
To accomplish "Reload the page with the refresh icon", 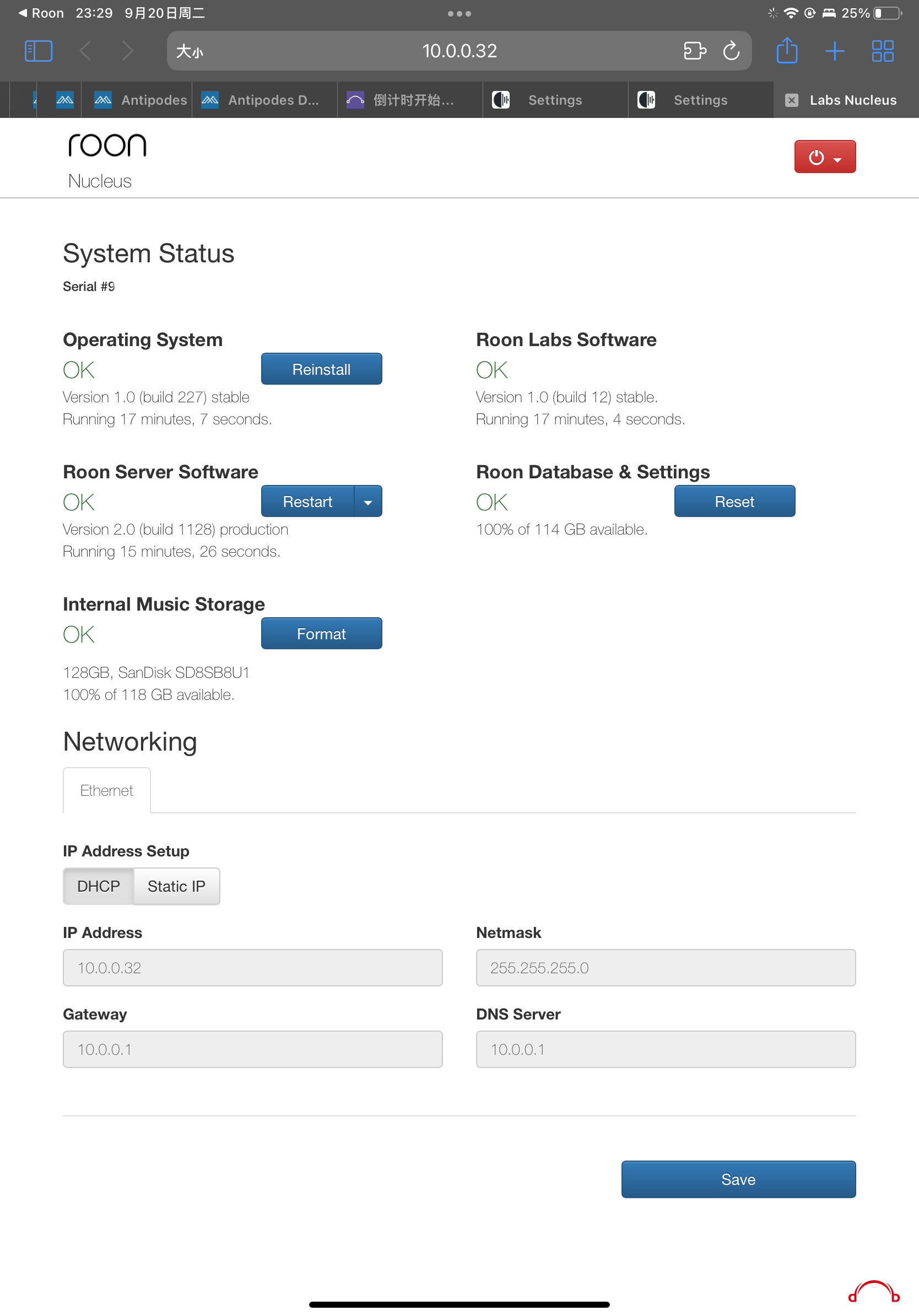I will pos(731,51).
